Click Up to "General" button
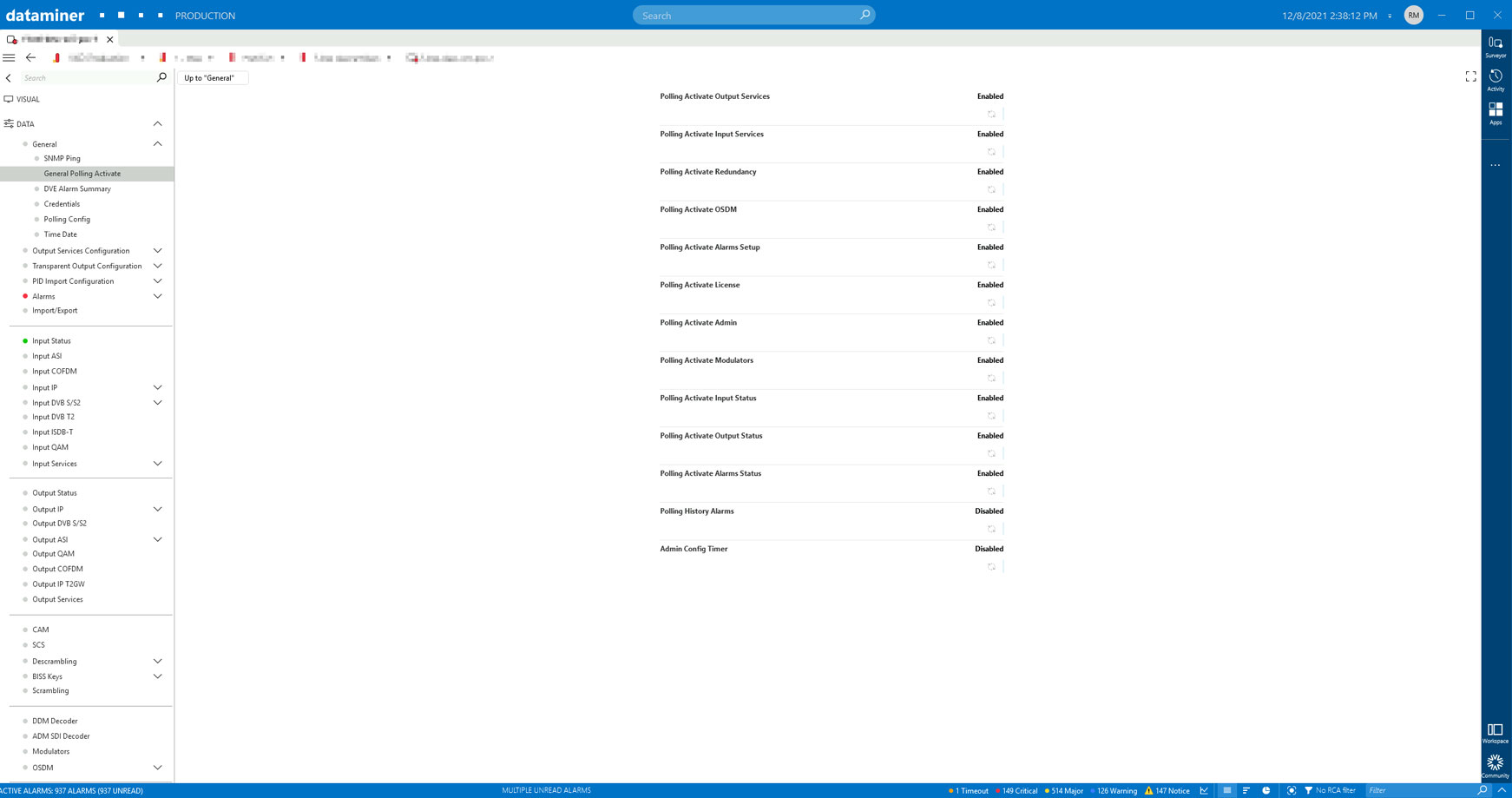The height and width of the screenshot is (798, 1512). click(x=212, y=78)
